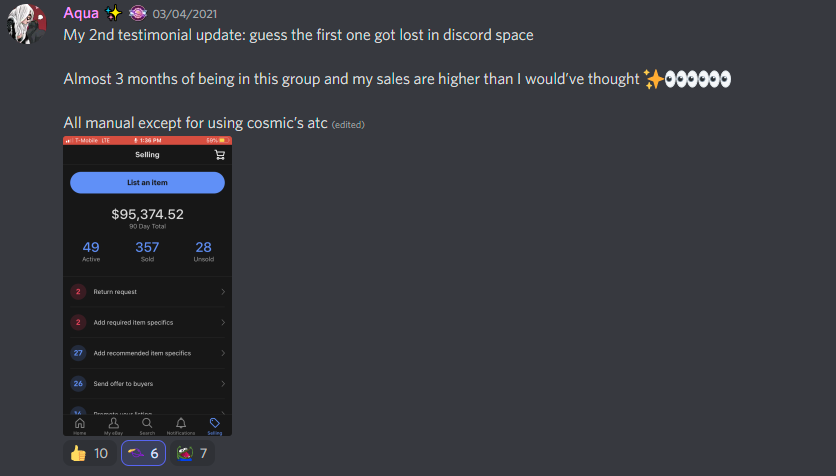This screenshot has height=476, width=836.
Task: Open the 49 Active listings tab
Action: pos(91,252)
